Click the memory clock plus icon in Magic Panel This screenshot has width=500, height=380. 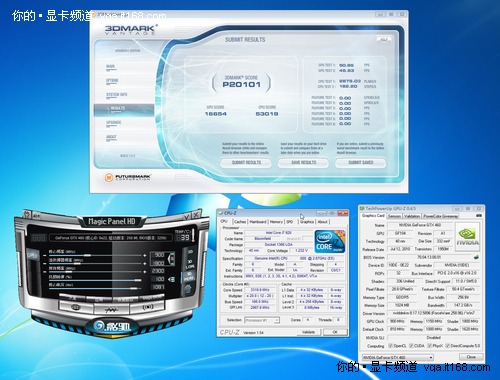click(x=144, y=272)
